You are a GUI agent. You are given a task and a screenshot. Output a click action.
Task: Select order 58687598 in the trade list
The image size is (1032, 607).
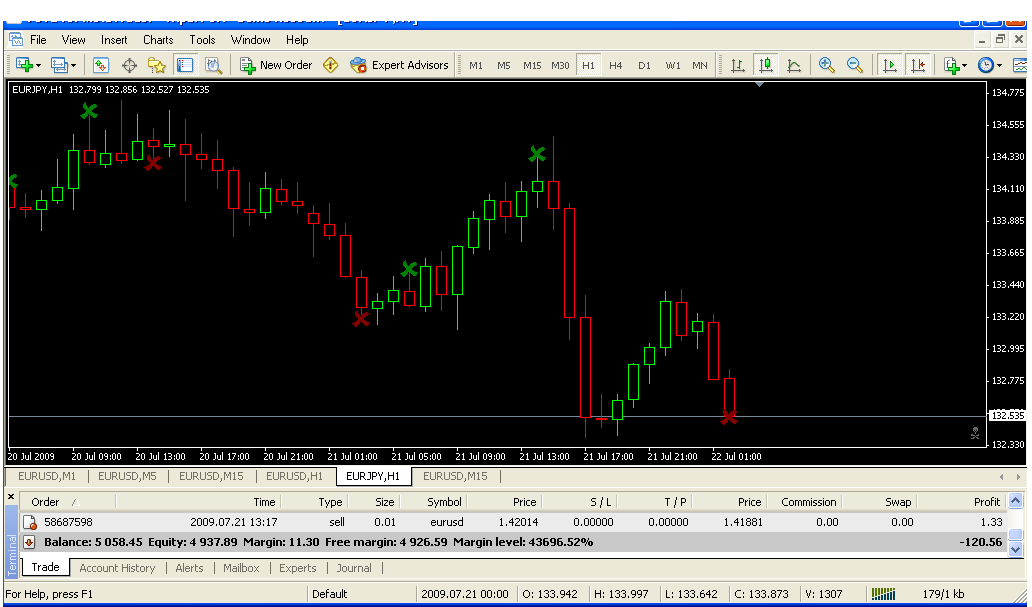pyautogui.click(x=68, y=522)
